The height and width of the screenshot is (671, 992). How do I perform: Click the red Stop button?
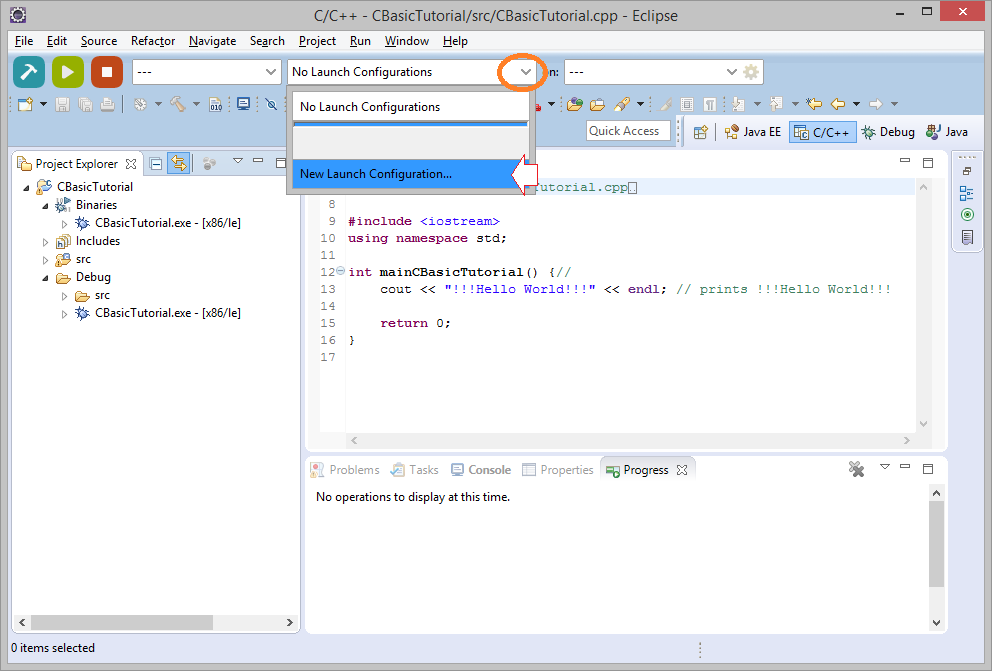[107, 72]
